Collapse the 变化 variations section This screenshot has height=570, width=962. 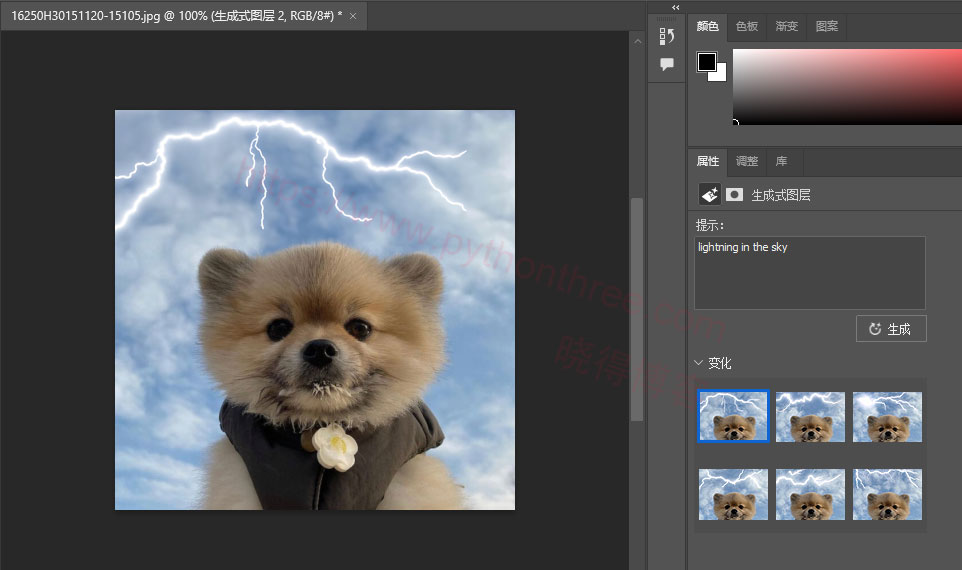click(698, 363)
